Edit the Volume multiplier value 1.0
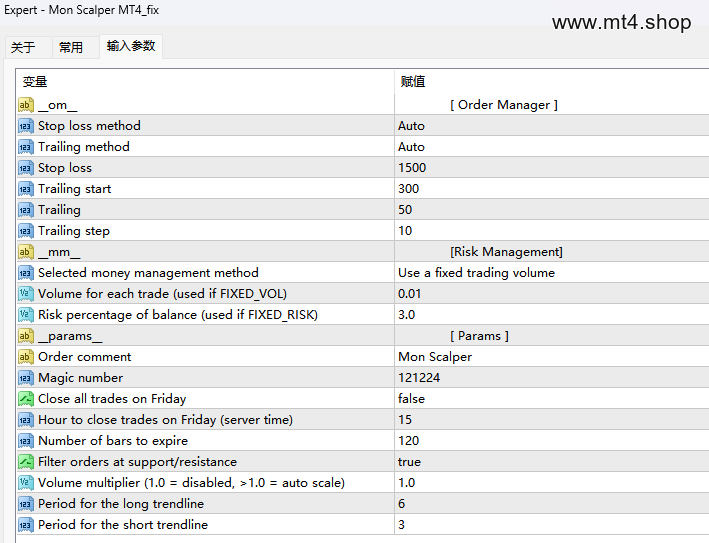Screen dimensions: 709x543 coord(552,483)
